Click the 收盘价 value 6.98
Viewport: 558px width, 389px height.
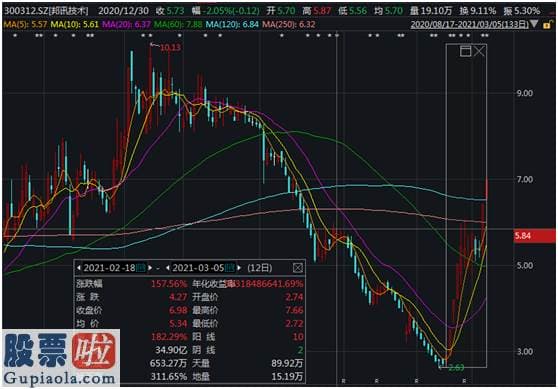pos(178,310)
